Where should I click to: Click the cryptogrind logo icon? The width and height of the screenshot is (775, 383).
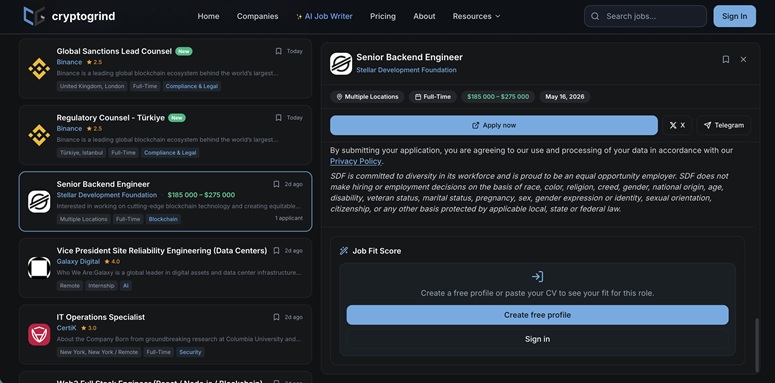coord(34,16)
